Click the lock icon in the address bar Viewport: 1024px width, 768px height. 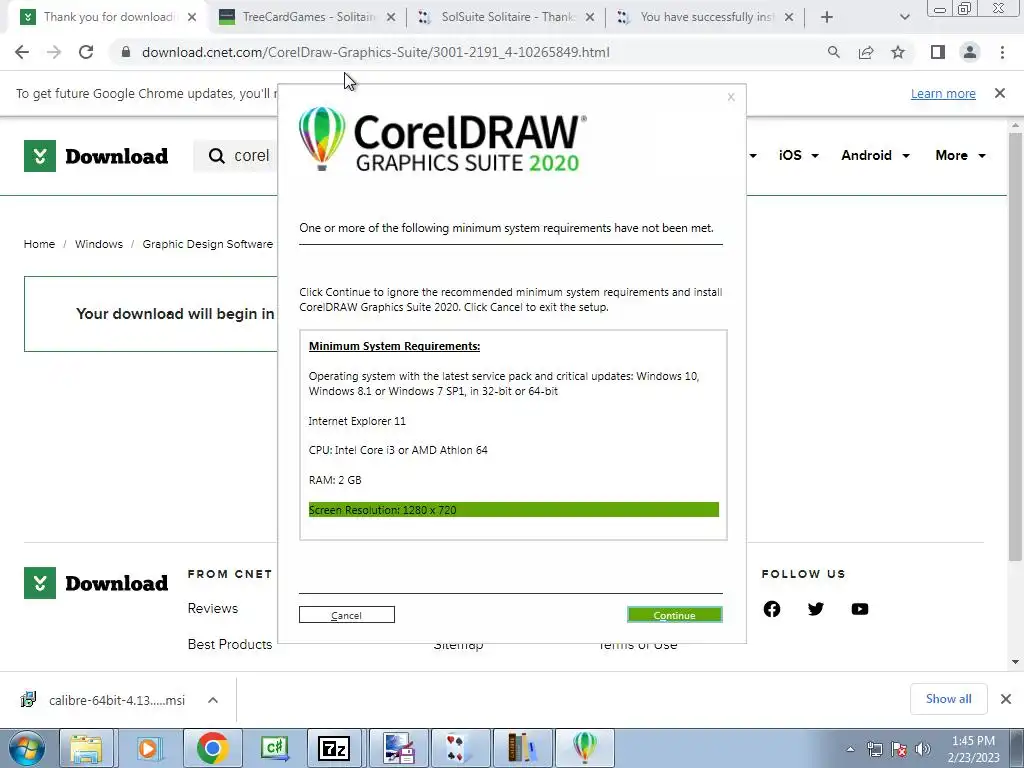pos(125,52)
